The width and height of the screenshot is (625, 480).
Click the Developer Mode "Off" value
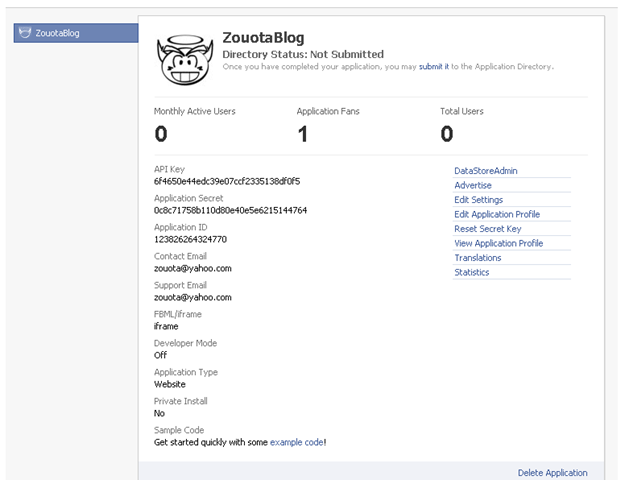click(x=160, y=355)
